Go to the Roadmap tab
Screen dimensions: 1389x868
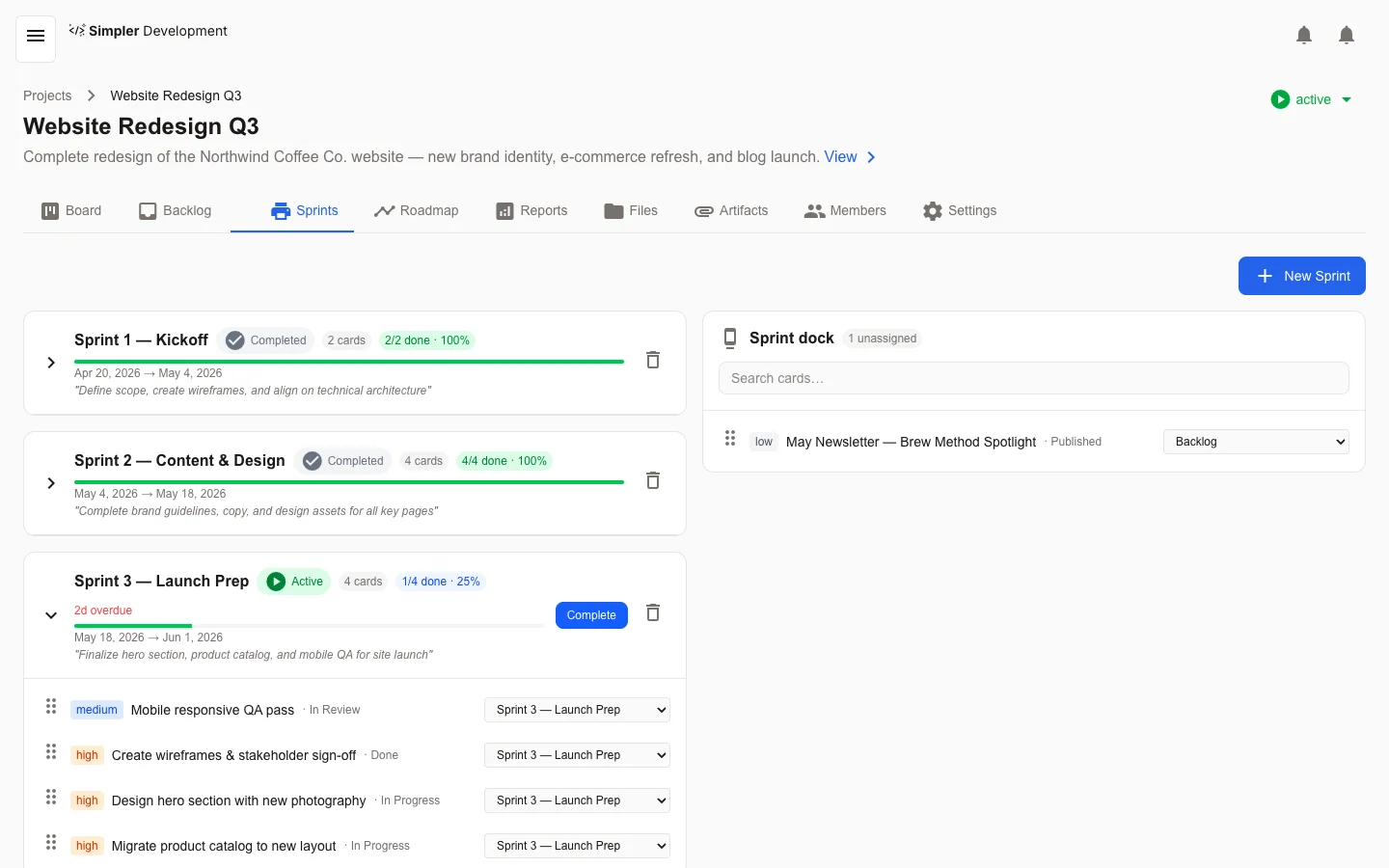[x=417, y=210]
